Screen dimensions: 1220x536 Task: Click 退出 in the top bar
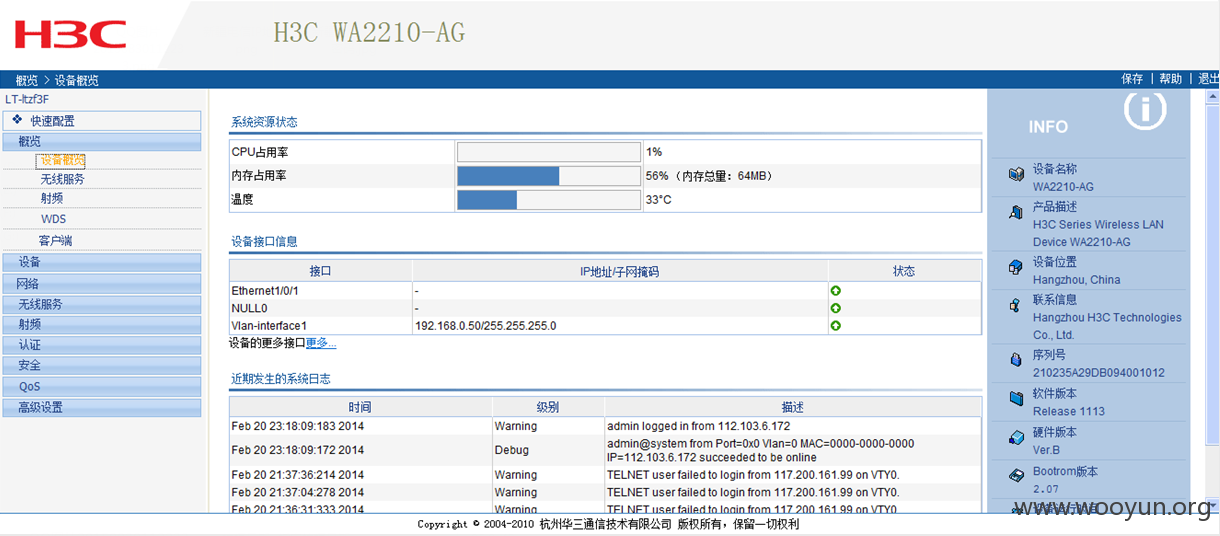(x=1208, y=79)
